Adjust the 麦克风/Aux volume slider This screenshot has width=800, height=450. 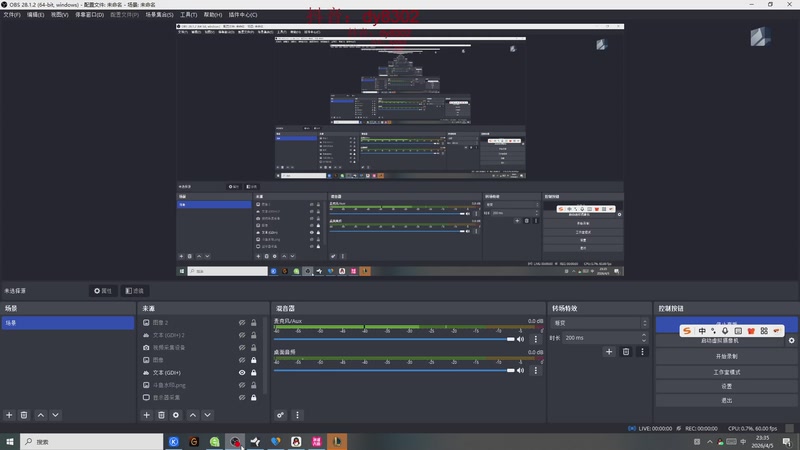tap(394, 339)
